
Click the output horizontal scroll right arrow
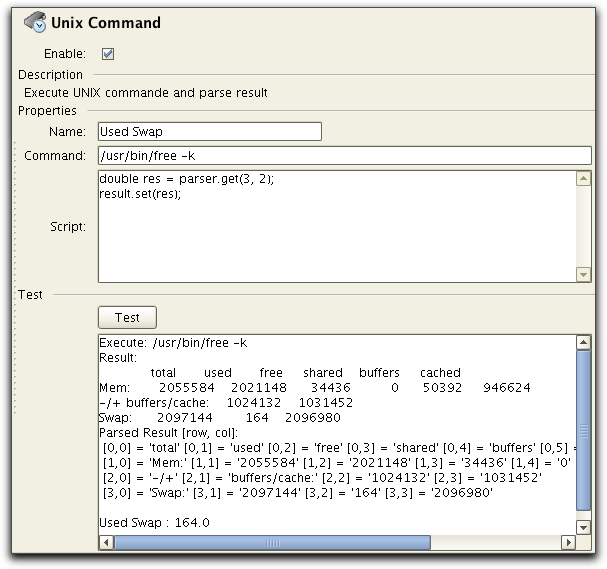click(x=568, y=542)
